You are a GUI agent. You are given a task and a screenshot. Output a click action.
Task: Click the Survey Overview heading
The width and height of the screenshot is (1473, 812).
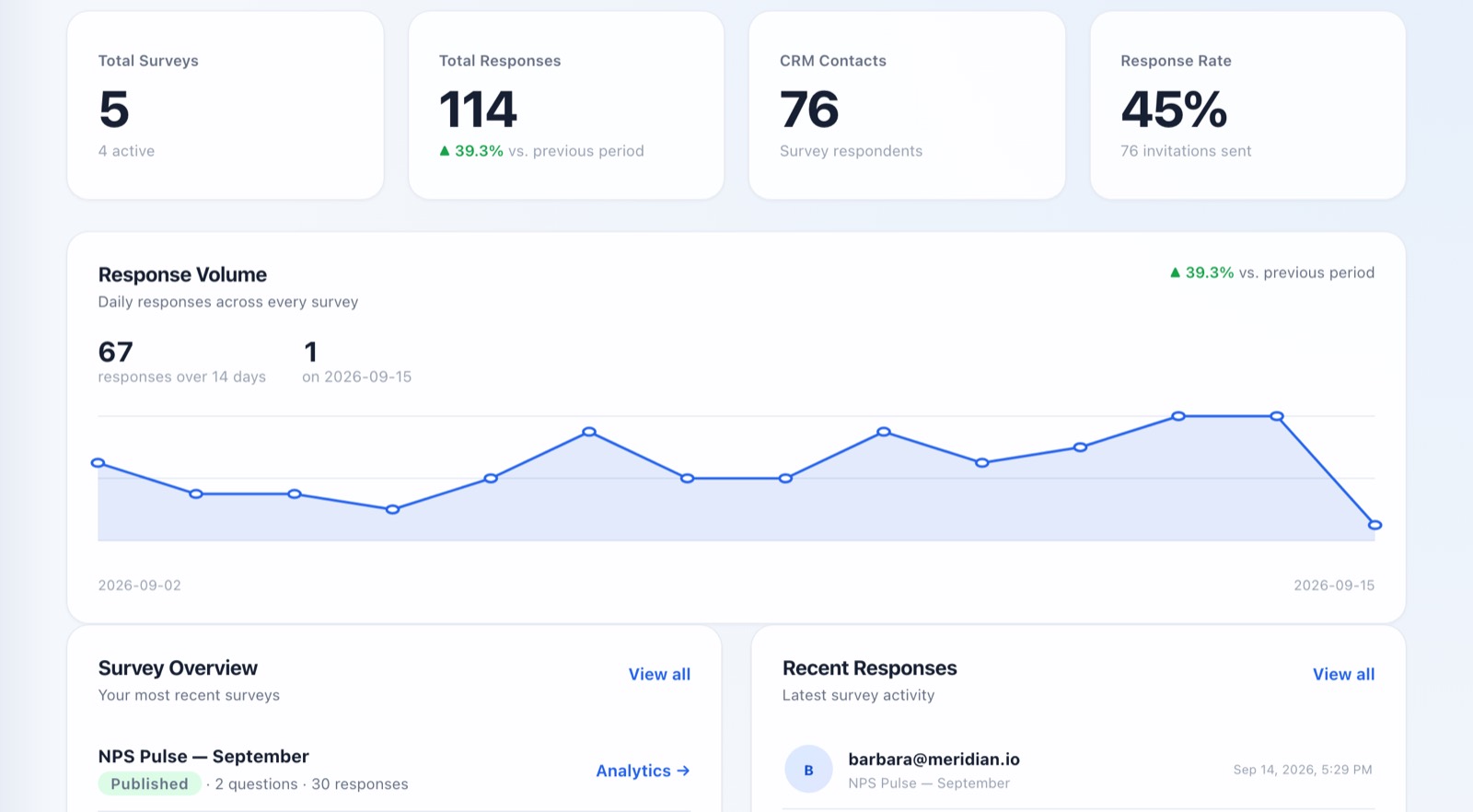tap(178, 668)
